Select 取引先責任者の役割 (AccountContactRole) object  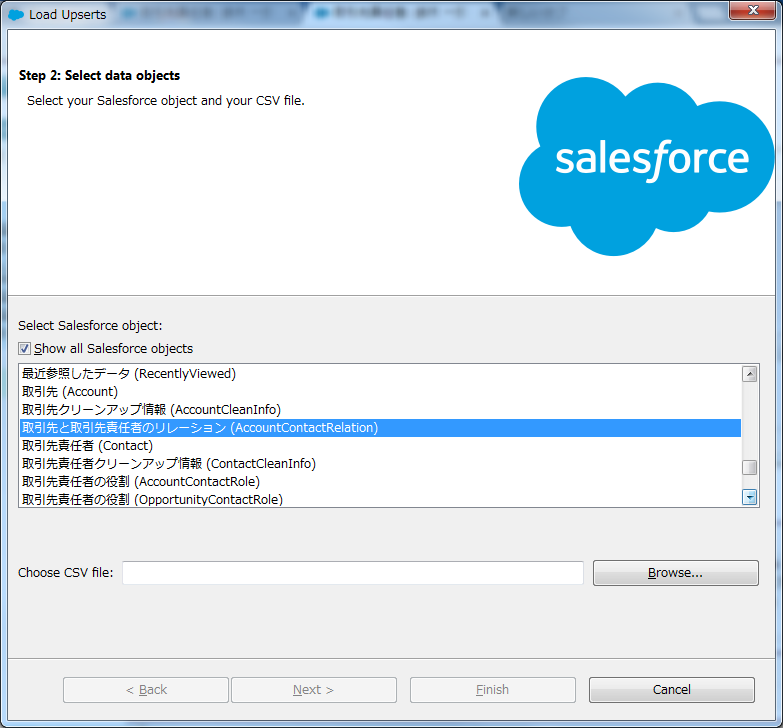380,481
